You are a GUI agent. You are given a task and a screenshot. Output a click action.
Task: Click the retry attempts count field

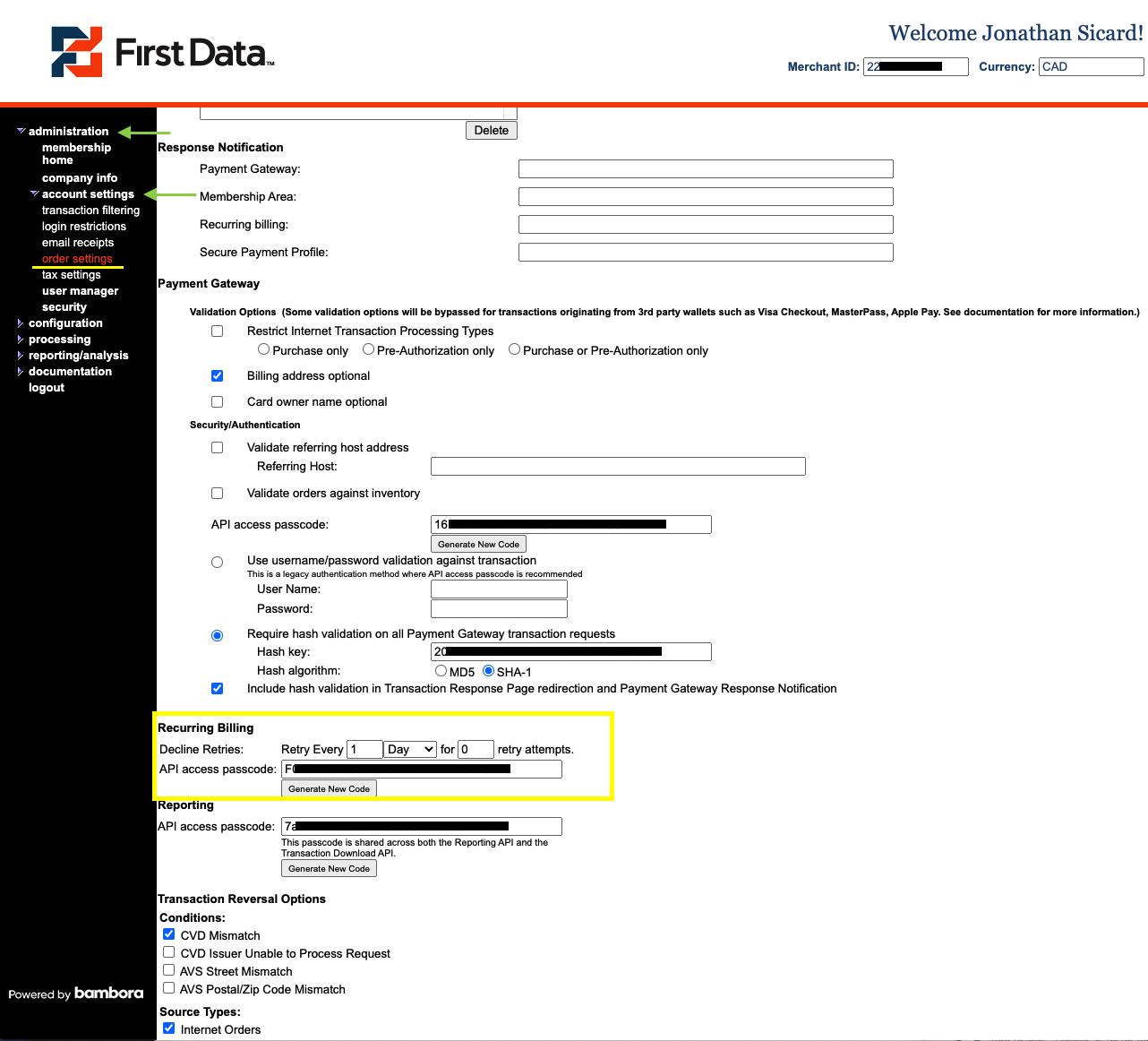pyautogui.click(x=475, y=749)
